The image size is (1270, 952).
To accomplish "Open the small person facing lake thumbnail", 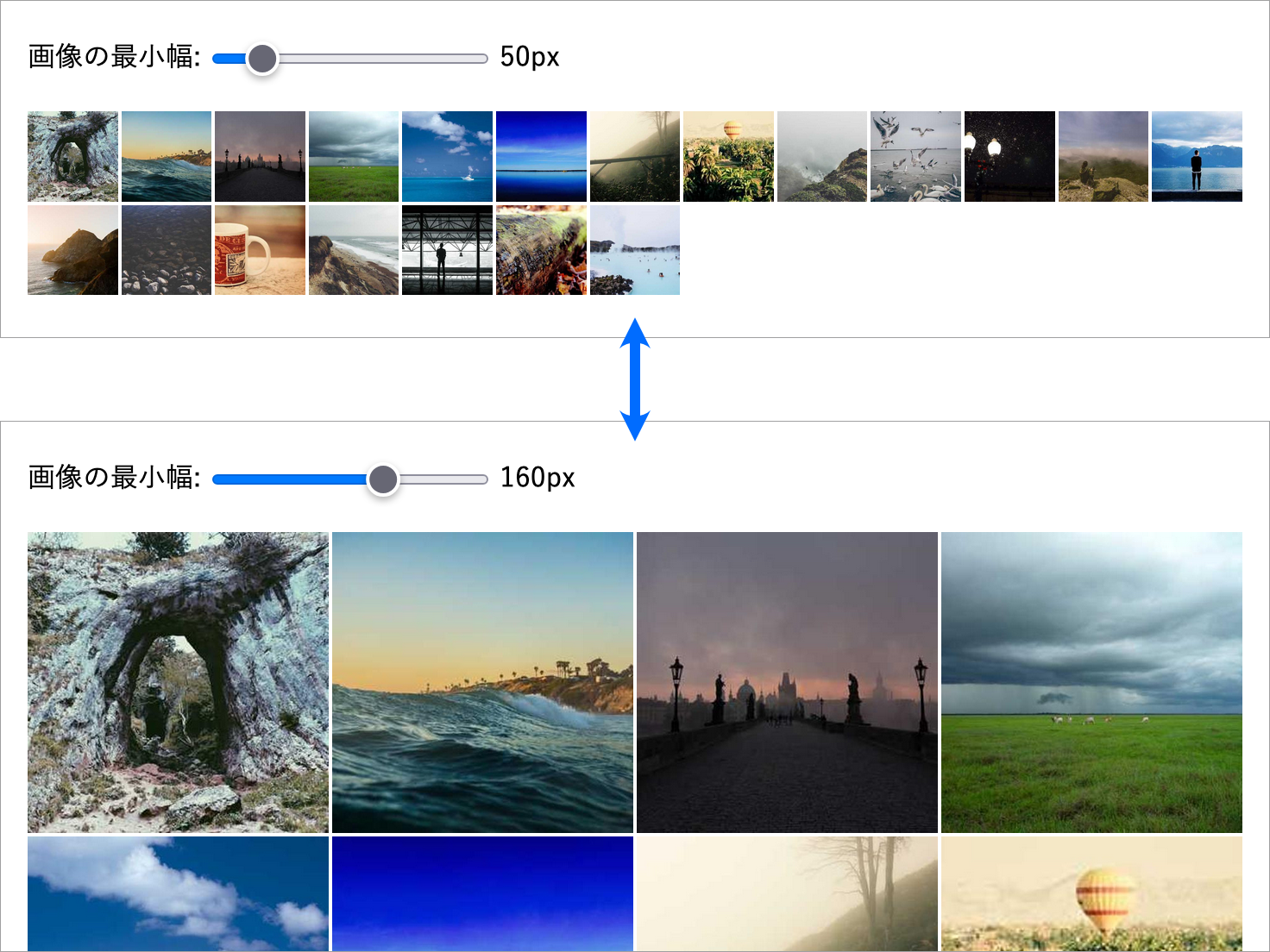I will point(1197,156).
